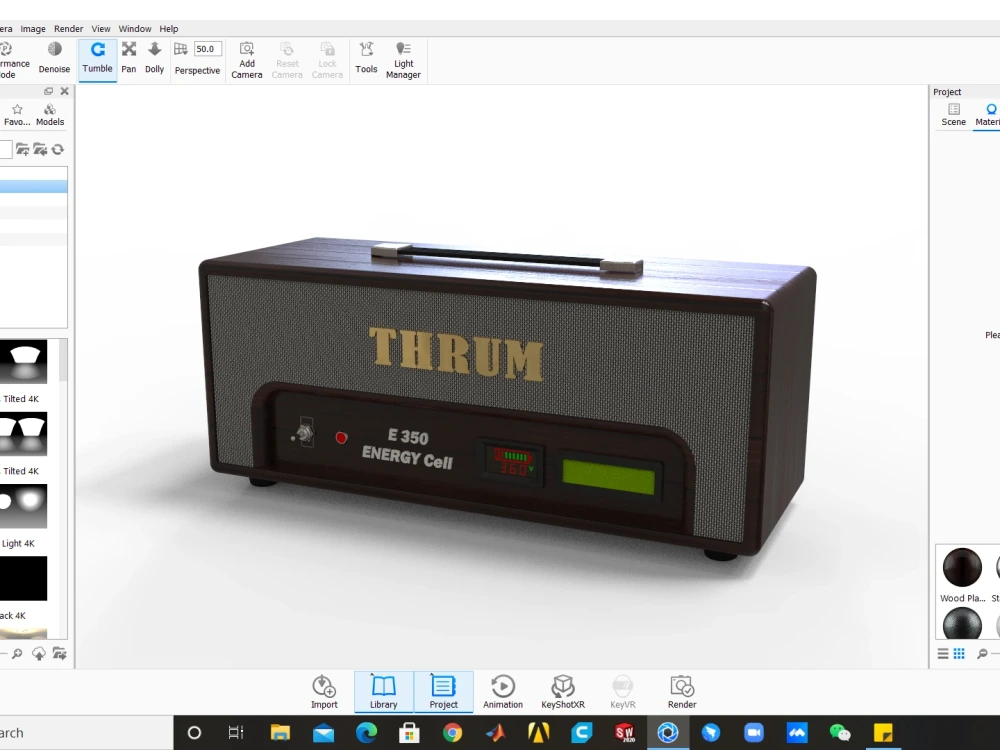This screenshot has height=750, width=1000.
Task: Toggle the Project panel button
Action: [x=443, y=692]
